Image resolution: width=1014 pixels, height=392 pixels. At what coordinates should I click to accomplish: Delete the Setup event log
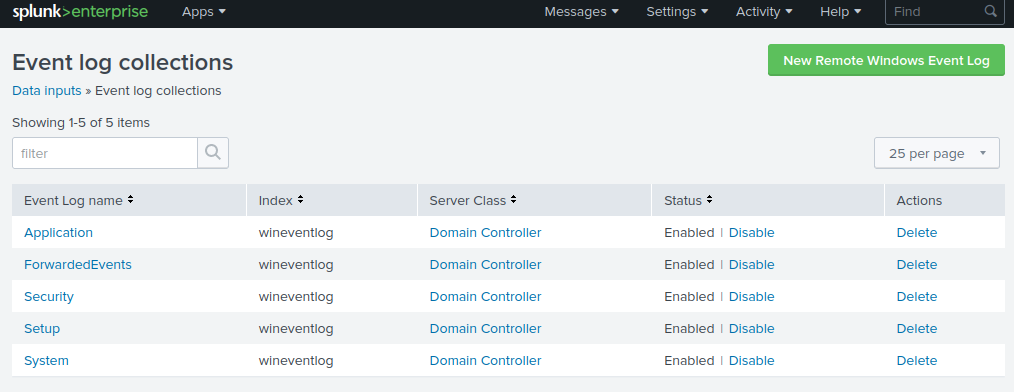tap(916, 329)
